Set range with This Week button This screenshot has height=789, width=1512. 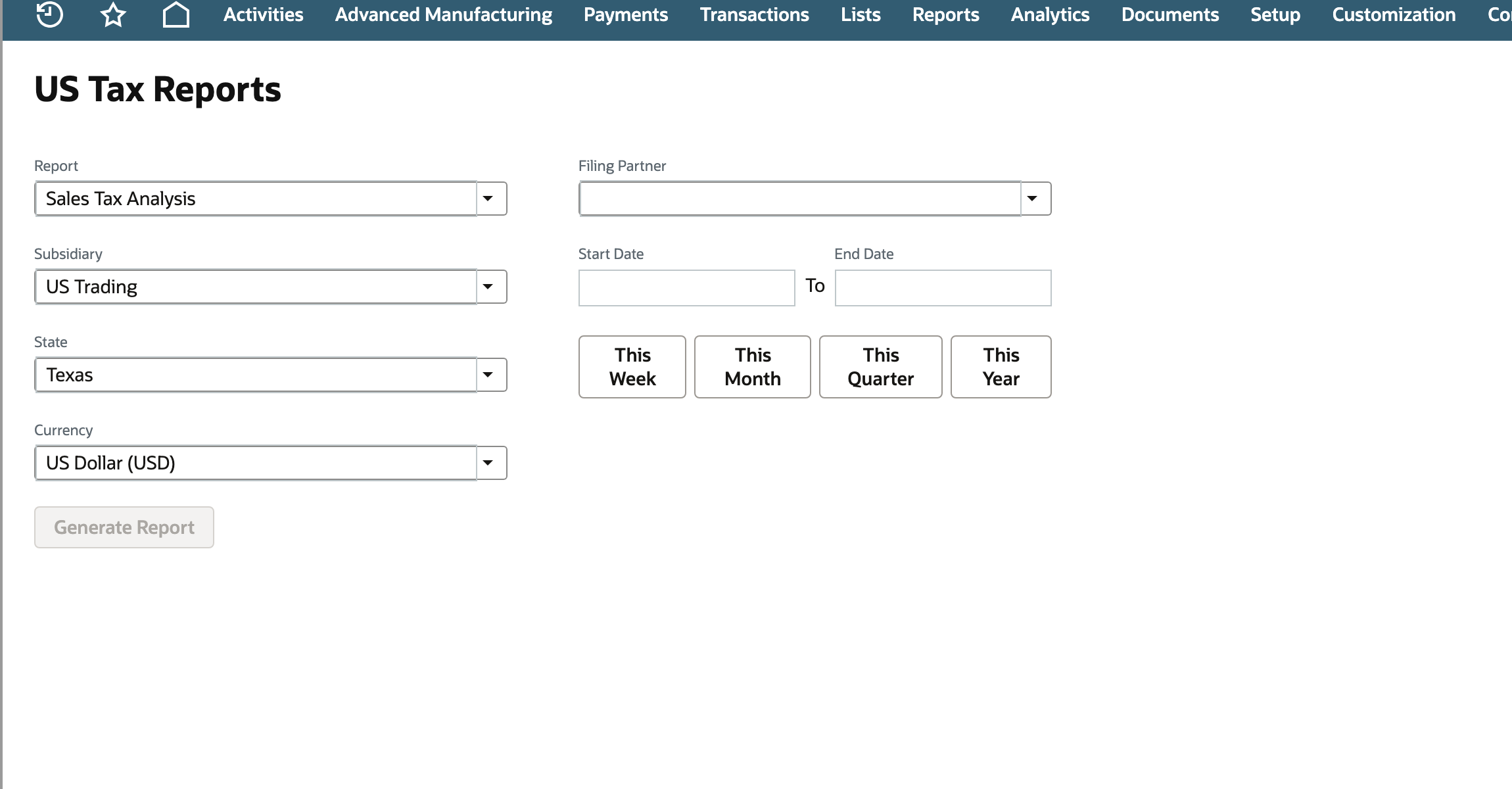pos(632,367)
